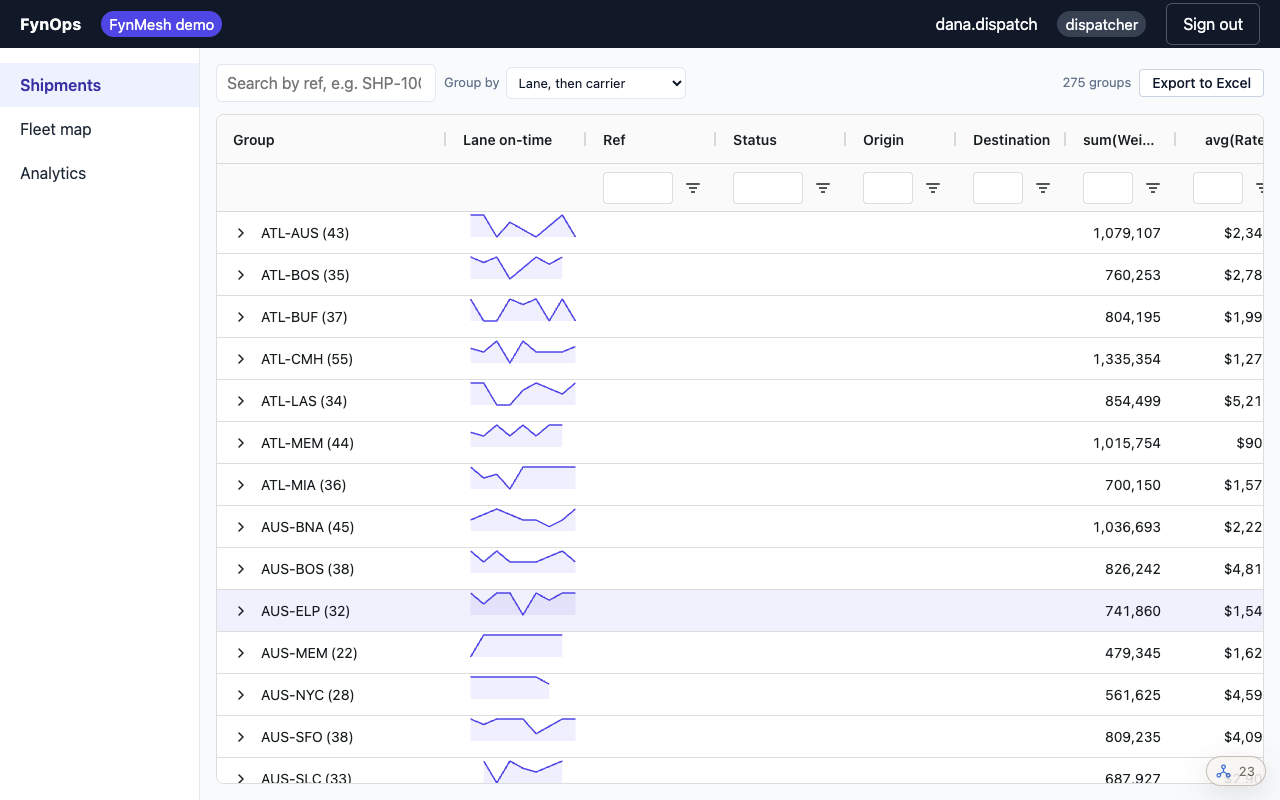
Task: Click the Destination column filter input
Action: click(998, 188)
